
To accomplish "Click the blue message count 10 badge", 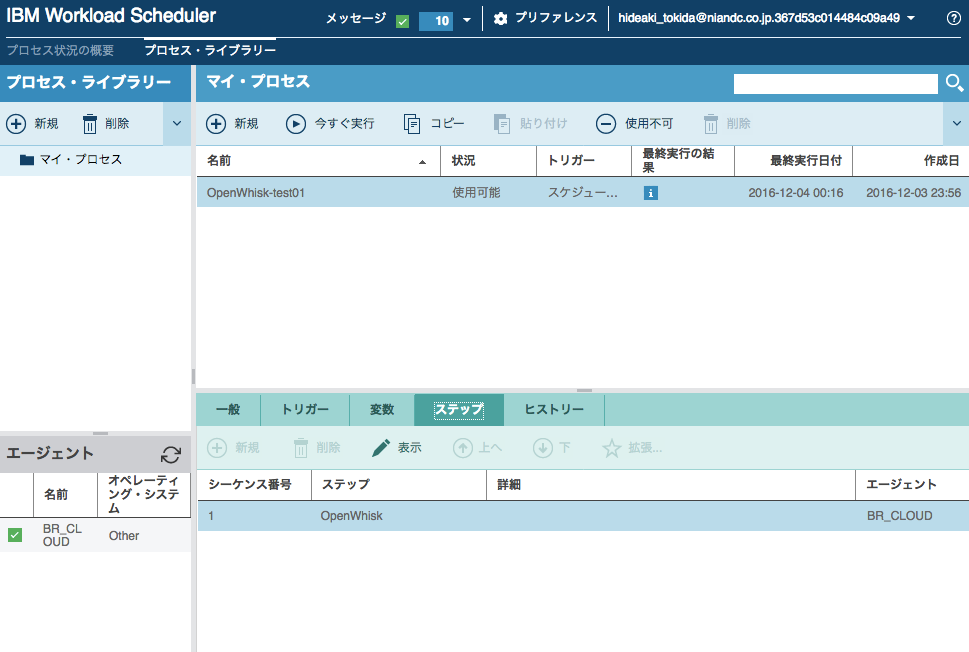I will click(x=436, y=21).
